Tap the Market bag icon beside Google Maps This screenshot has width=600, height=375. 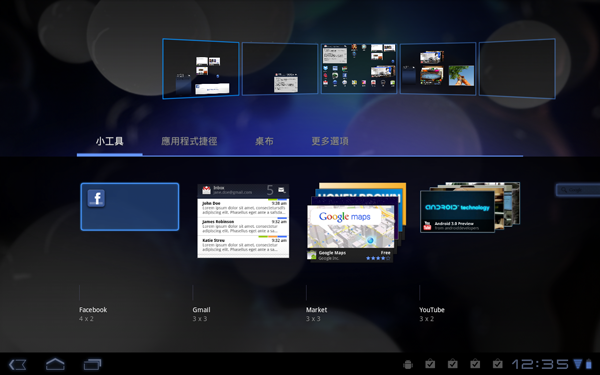312,255
